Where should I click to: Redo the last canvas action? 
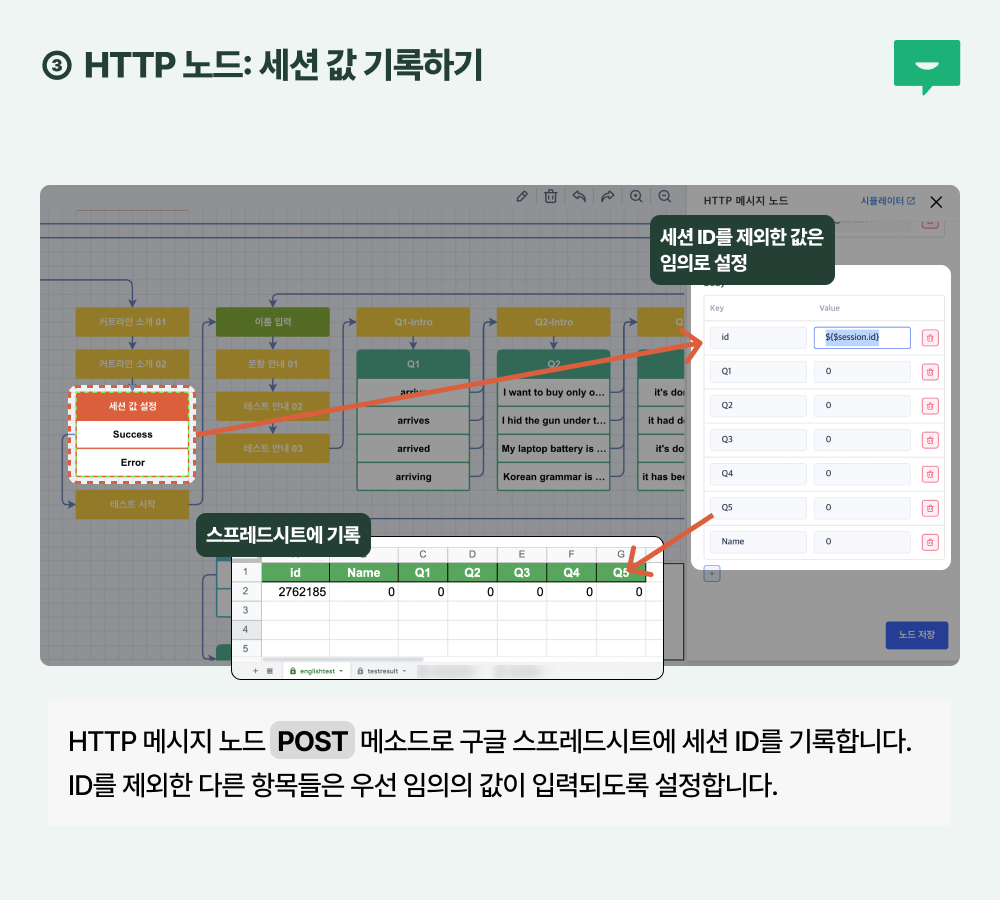(x=607, y=196)
